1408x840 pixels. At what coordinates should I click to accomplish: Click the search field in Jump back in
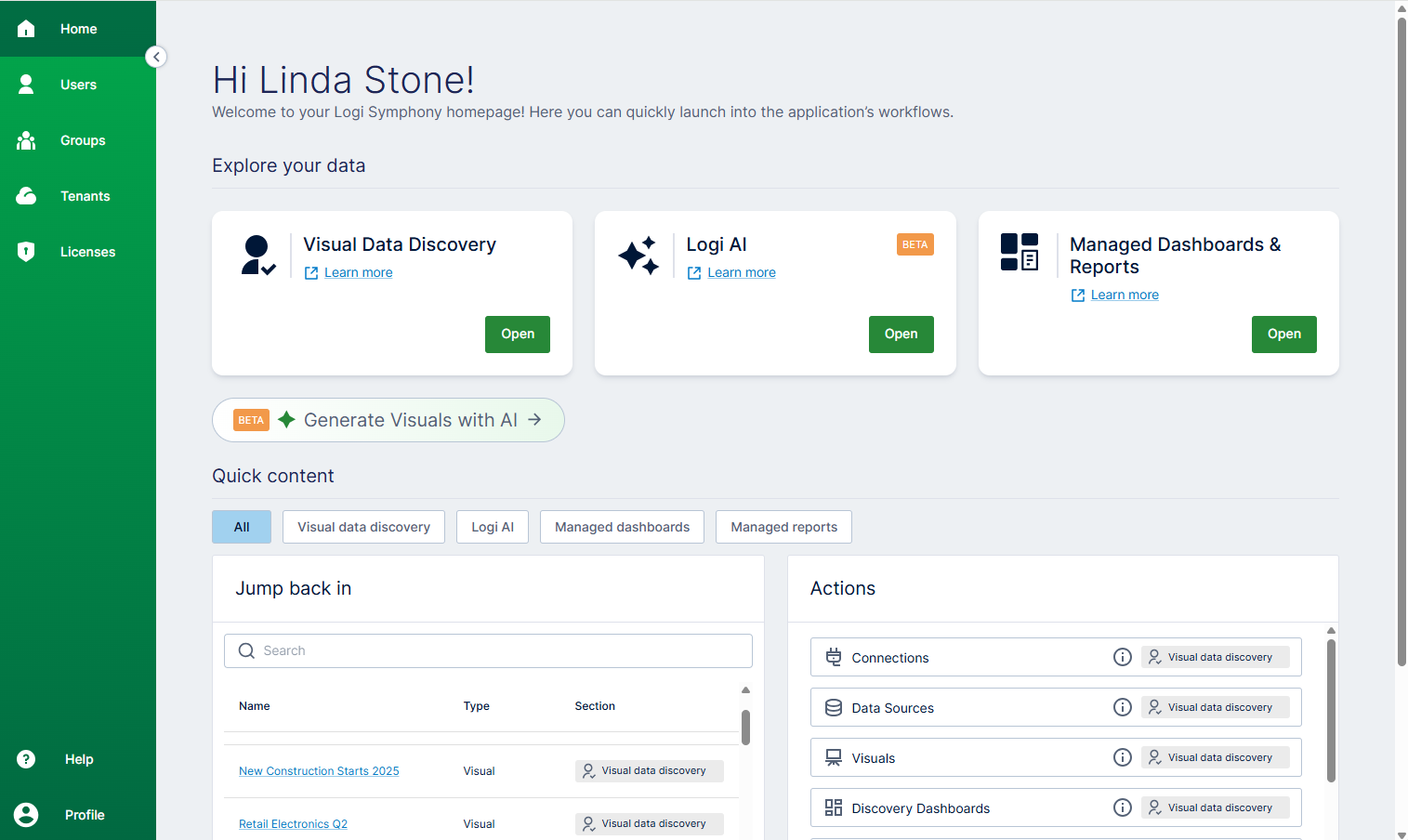[488, 650]
